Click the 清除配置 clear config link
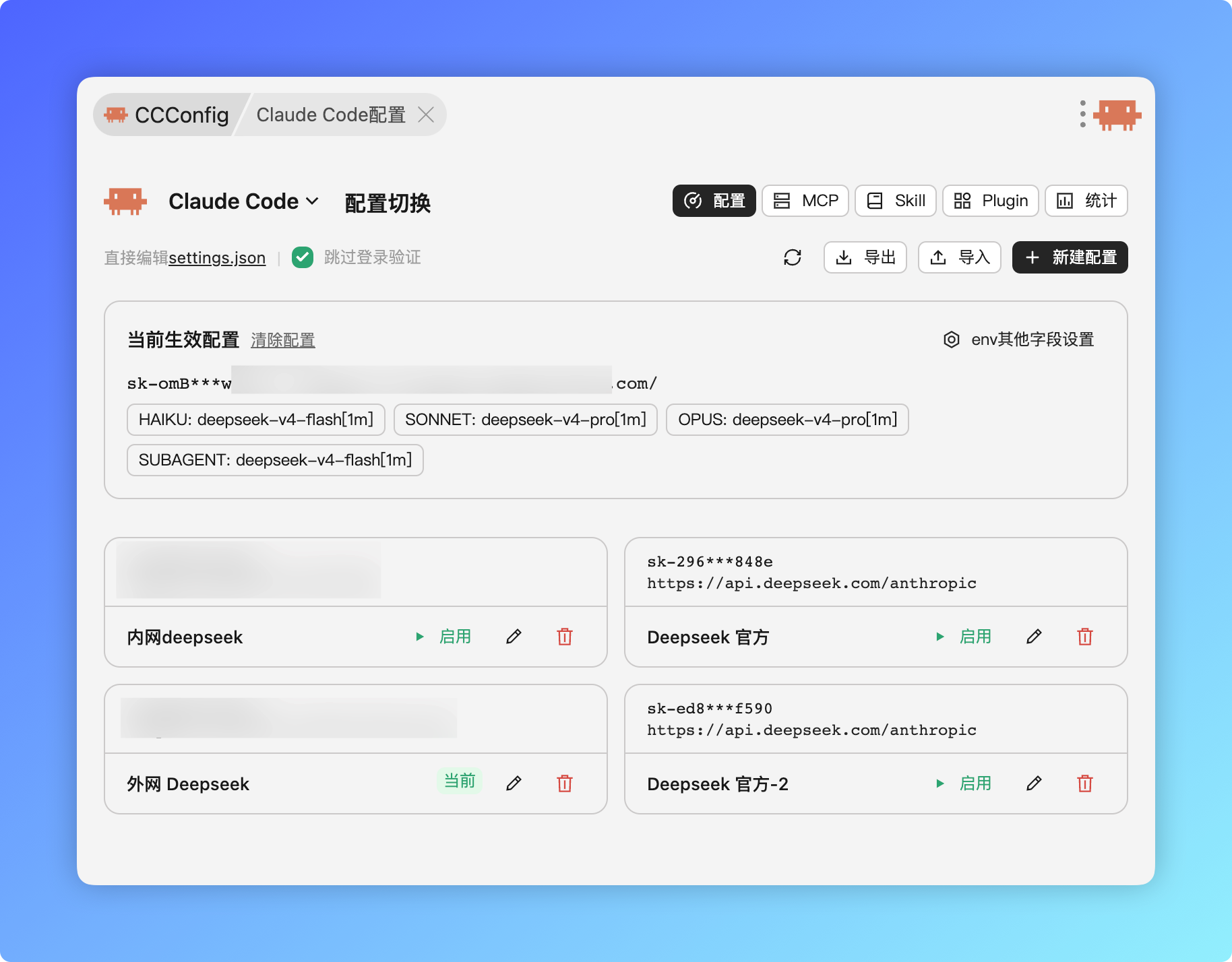The image size is (1232, 962). coord(283,340)
